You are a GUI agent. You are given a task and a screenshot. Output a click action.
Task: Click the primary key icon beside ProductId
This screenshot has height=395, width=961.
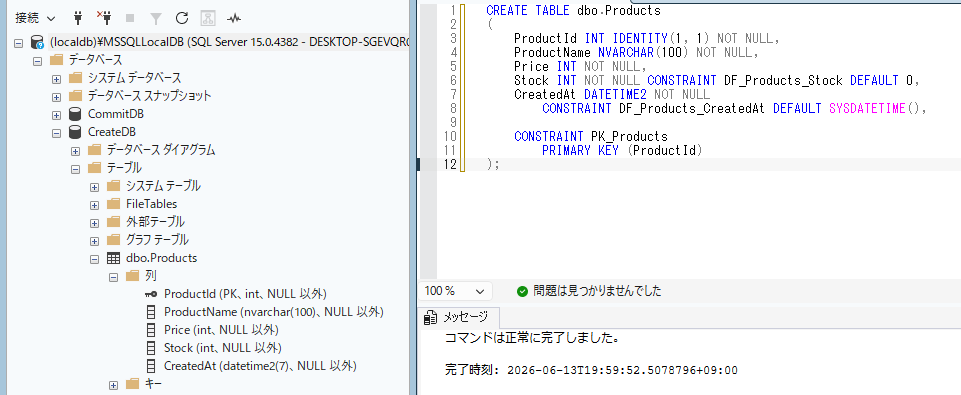pyautogui.click(x=151, y=294)
